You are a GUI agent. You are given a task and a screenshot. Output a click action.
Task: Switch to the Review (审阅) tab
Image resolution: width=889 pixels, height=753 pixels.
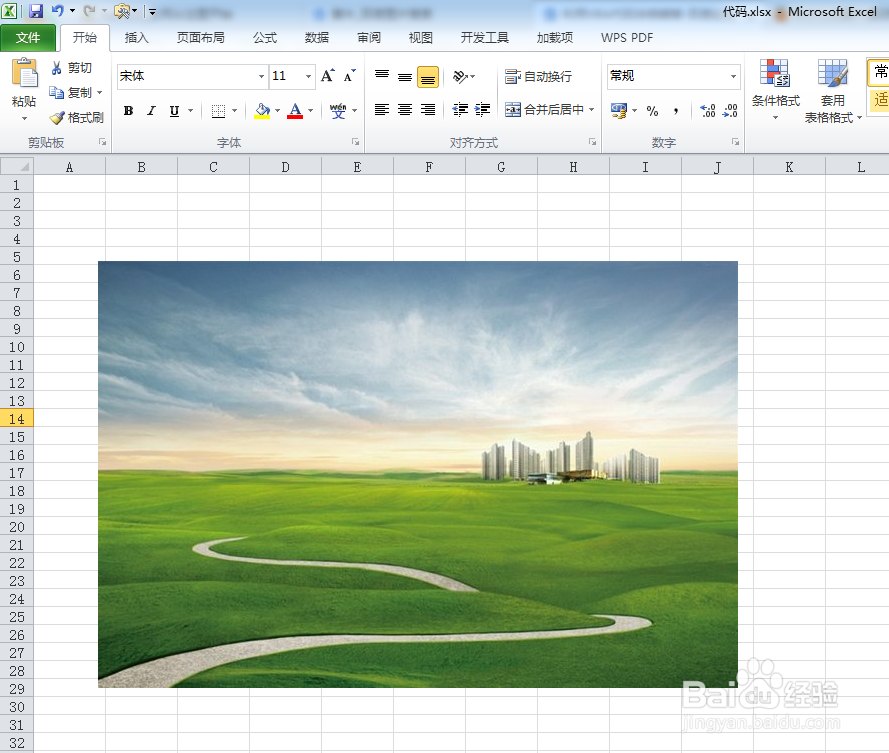coord(369,37)
